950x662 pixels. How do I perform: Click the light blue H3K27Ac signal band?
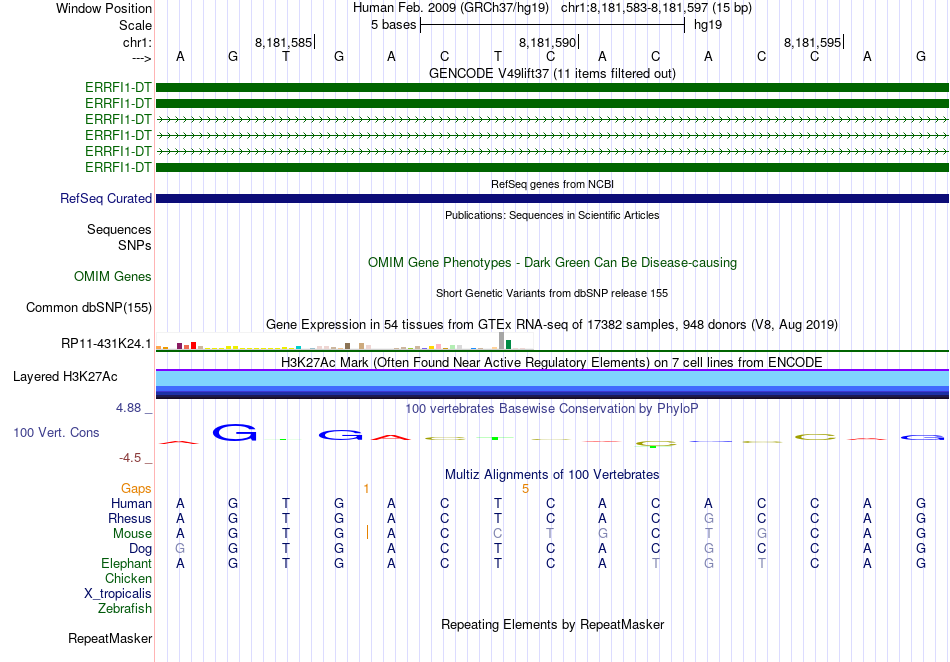[x=552, y=379]
